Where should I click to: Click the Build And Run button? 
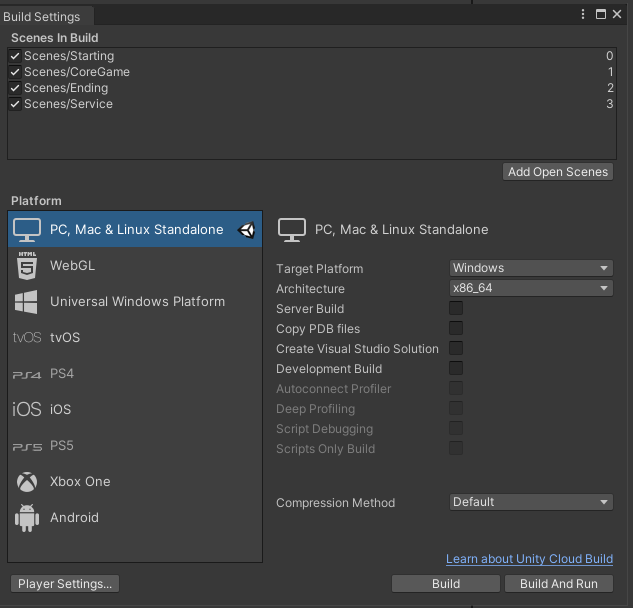pos(559,584)
